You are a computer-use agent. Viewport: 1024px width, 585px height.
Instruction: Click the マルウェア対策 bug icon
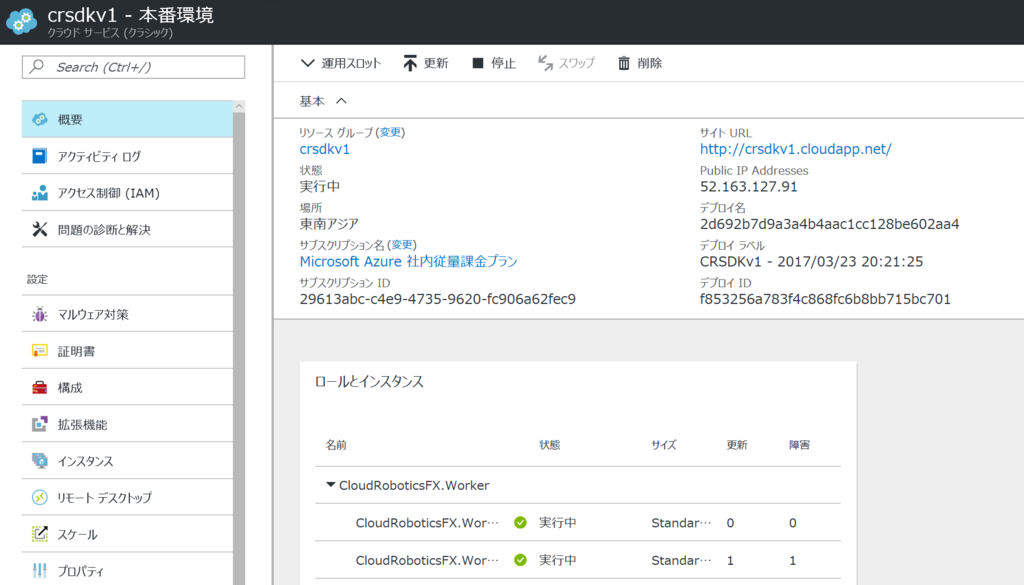[x=39, y=314]
